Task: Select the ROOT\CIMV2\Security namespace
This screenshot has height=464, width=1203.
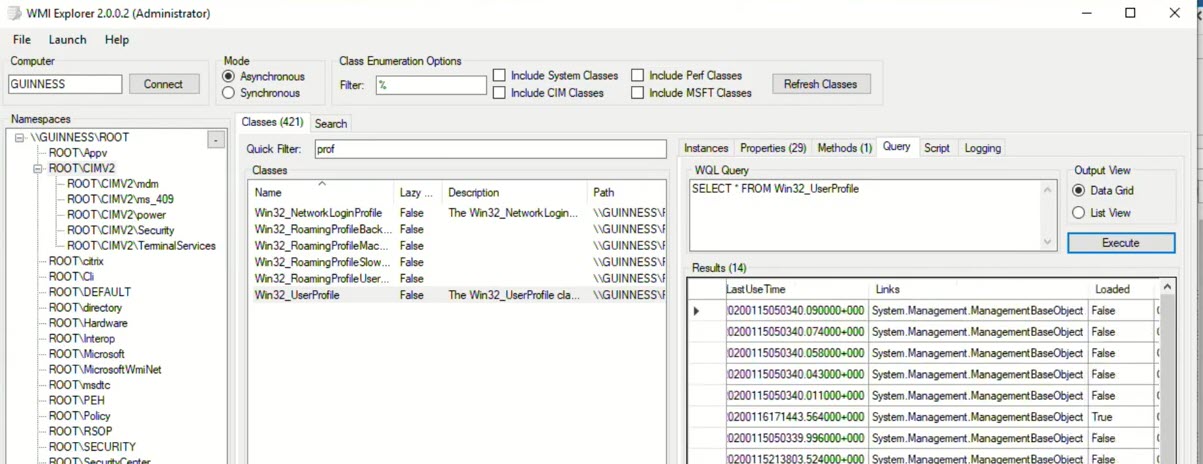Action: (120, 230)
